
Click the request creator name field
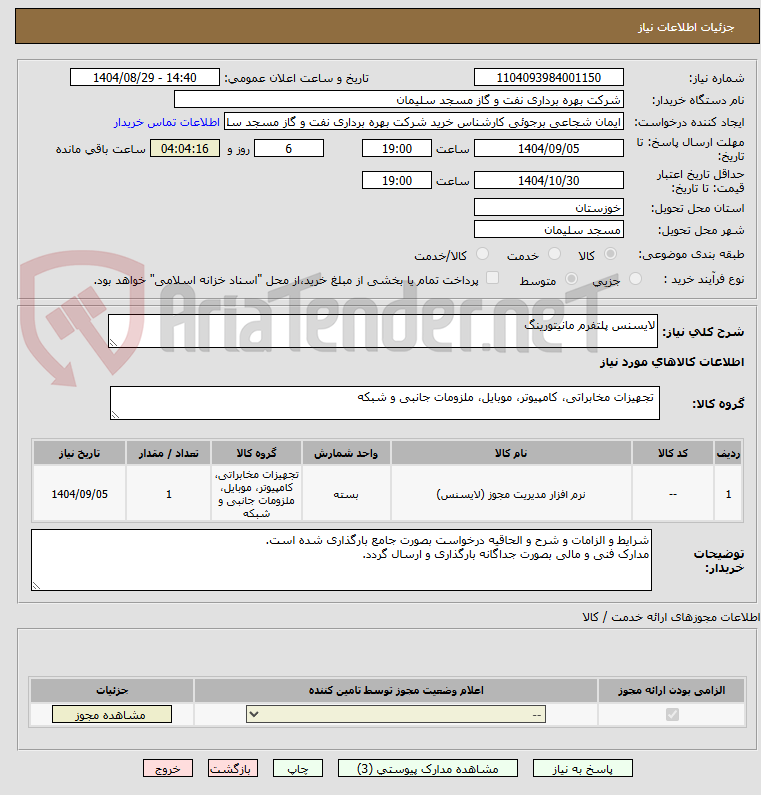point(424,122)
